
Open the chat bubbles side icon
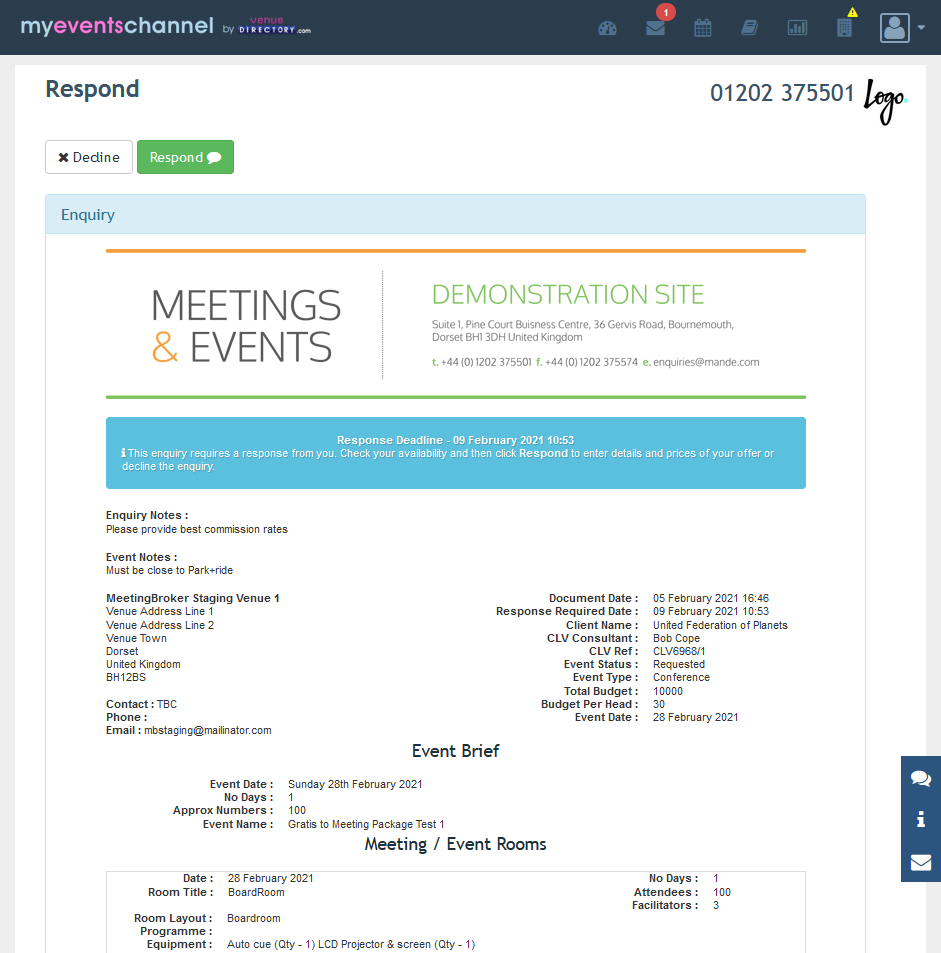(x=921, y=778)
